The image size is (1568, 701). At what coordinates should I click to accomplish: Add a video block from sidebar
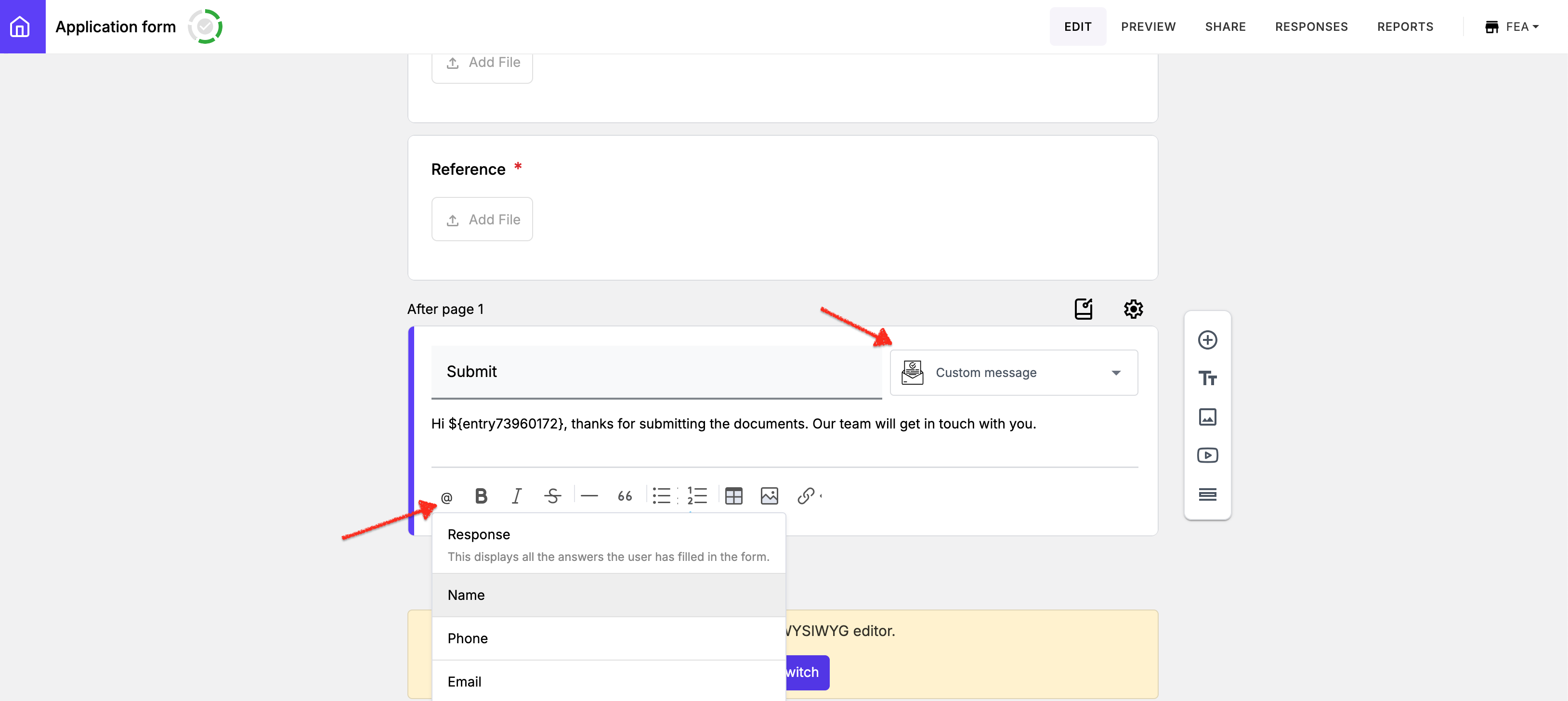point(1208,455)
